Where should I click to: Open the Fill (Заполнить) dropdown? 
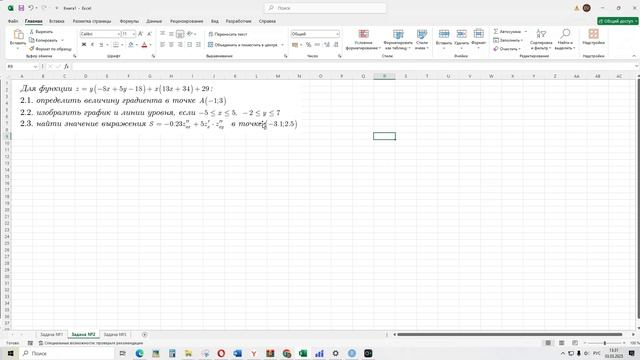(508, 40)
